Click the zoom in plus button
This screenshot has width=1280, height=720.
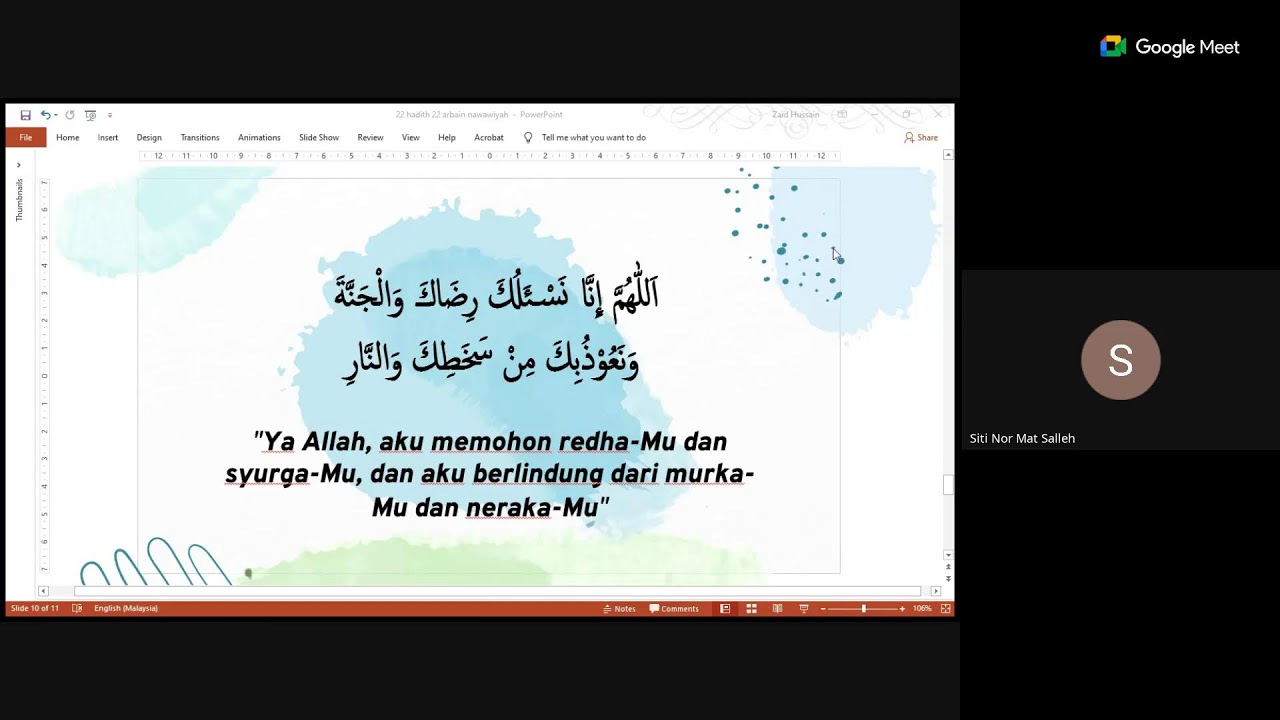click(x=902, y=609)
